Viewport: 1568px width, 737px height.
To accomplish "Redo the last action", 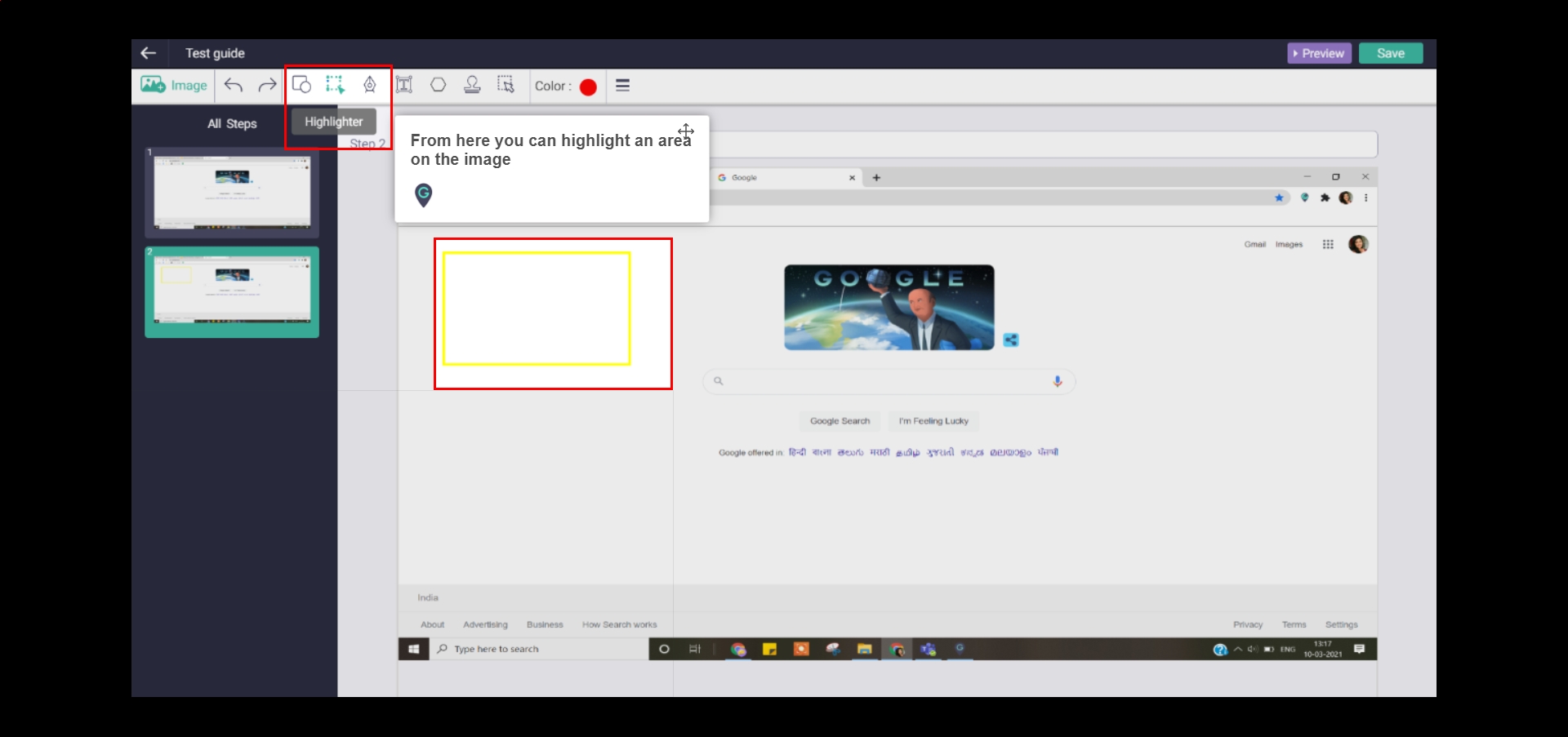I will pyautogui.click(x=267, y=85).
